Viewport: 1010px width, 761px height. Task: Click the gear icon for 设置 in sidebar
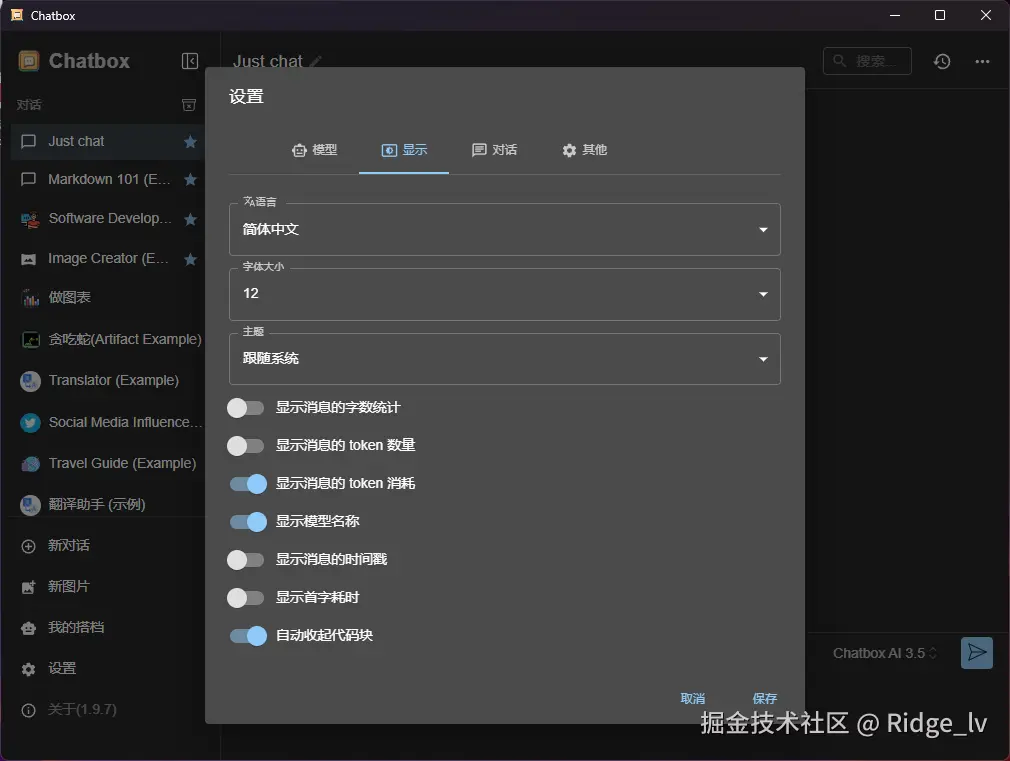pyautogui.click(x=28, y=669)
